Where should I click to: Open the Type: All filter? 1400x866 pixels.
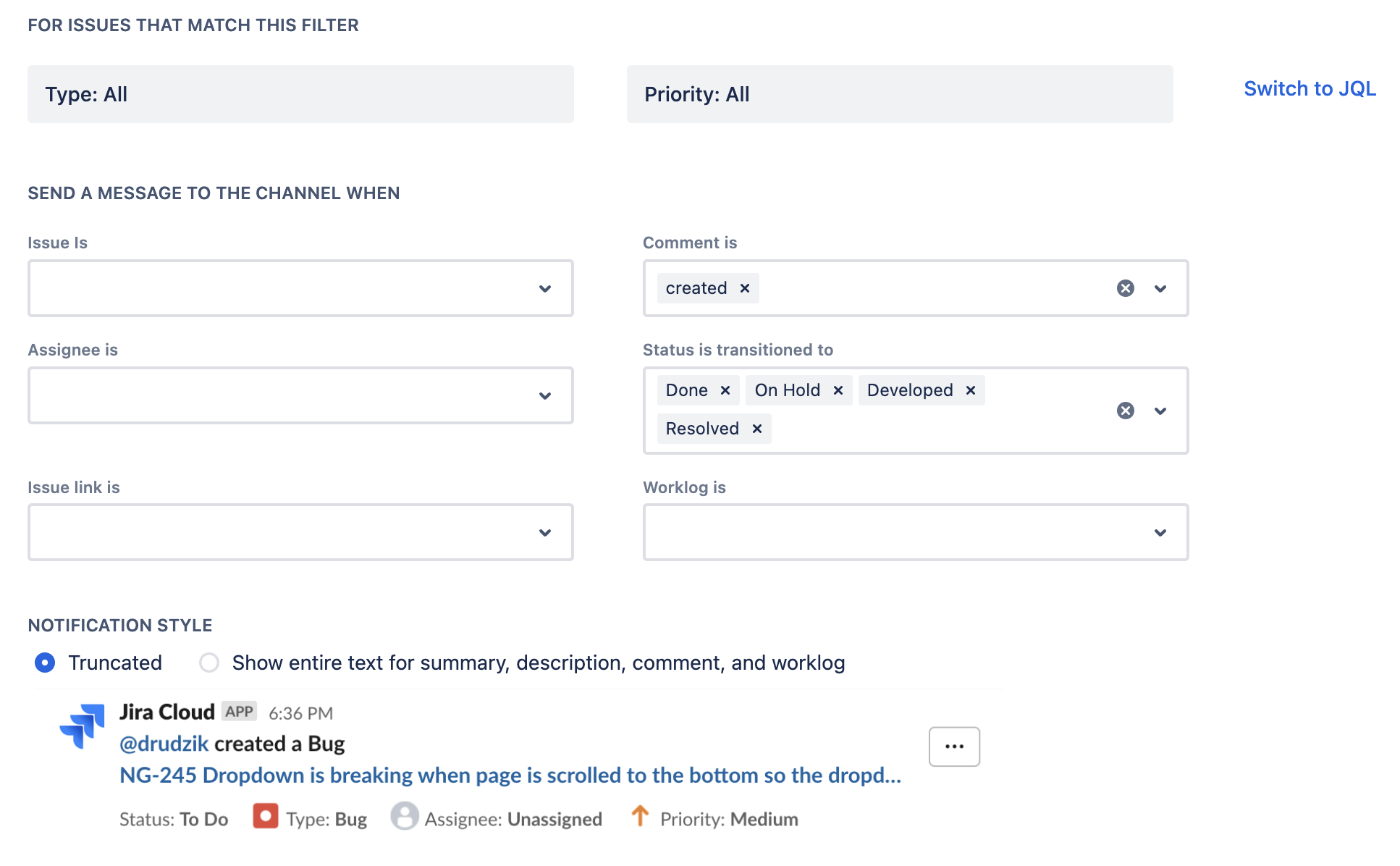[300, 94]
